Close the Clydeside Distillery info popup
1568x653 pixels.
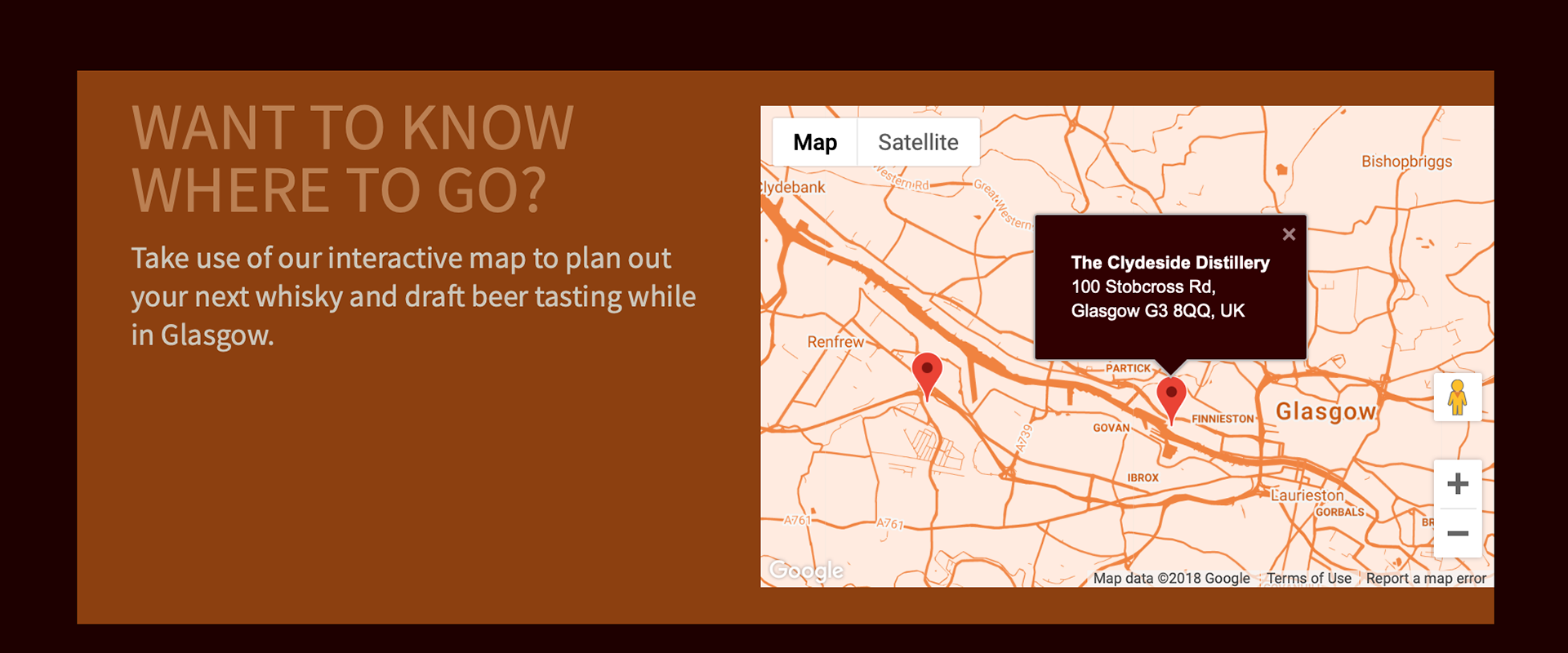(x=1289, y=234)
